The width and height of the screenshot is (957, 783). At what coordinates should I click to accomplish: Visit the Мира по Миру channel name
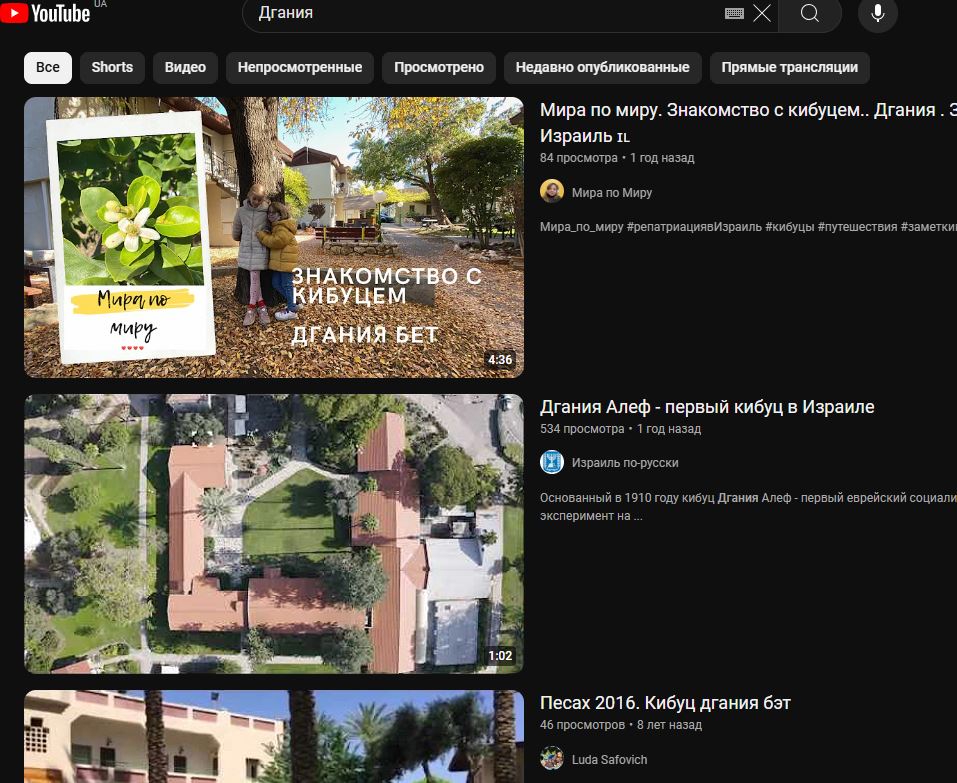coord(612,193)
